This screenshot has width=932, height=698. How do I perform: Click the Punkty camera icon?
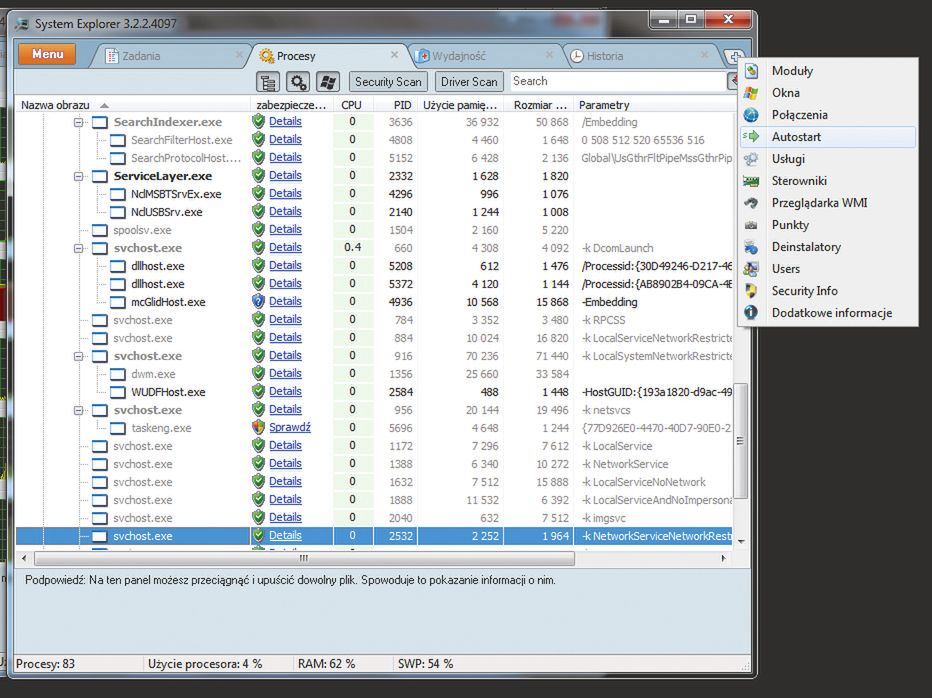coord(751,225)
